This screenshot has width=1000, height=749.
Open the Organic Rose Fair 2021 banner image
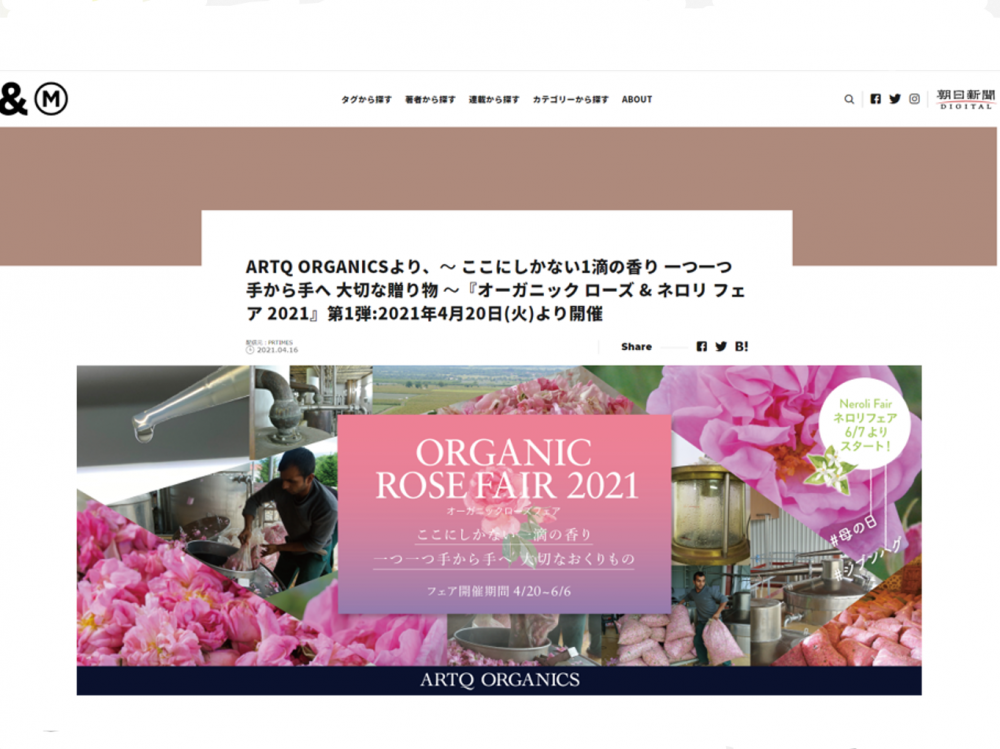pos(499,530)
